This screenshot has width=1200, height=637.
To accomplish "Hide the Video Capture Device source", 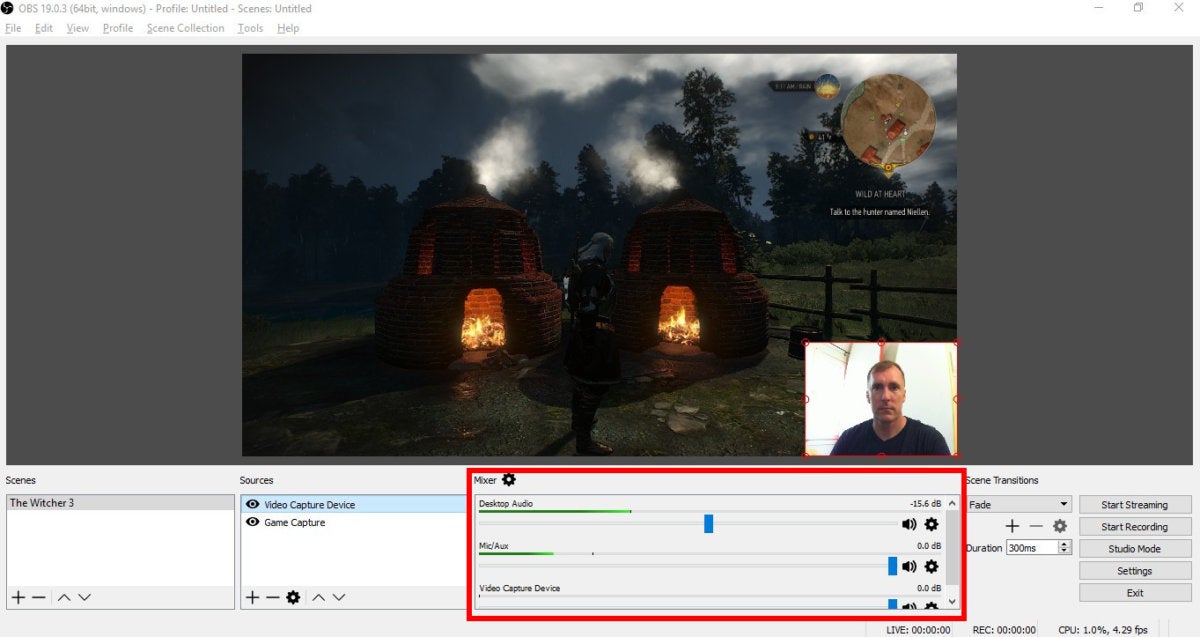I will click(253, 505).
